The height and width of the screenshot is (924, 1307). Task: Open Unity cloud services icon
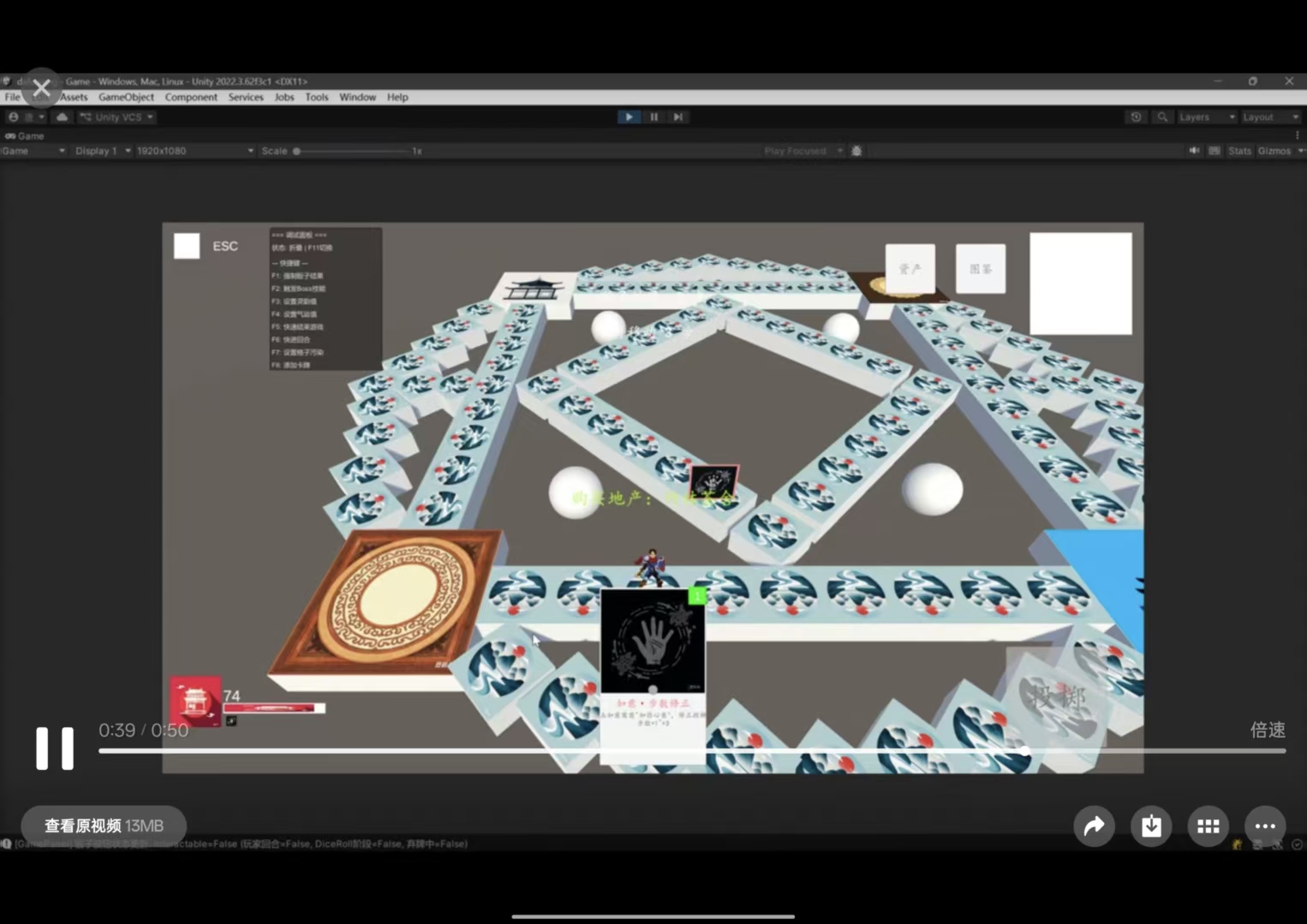[62, 117]
